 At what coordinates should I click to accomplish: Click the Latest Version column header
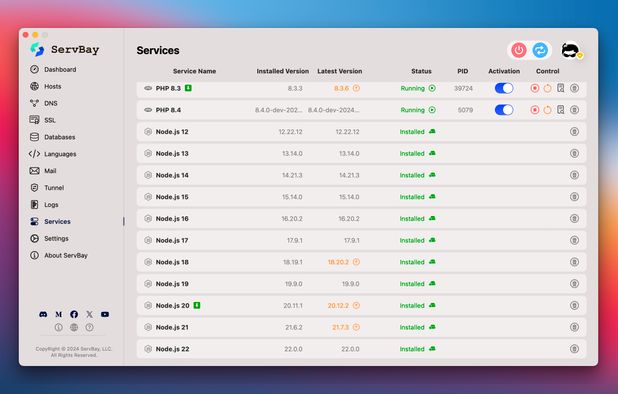click(339, 71)
